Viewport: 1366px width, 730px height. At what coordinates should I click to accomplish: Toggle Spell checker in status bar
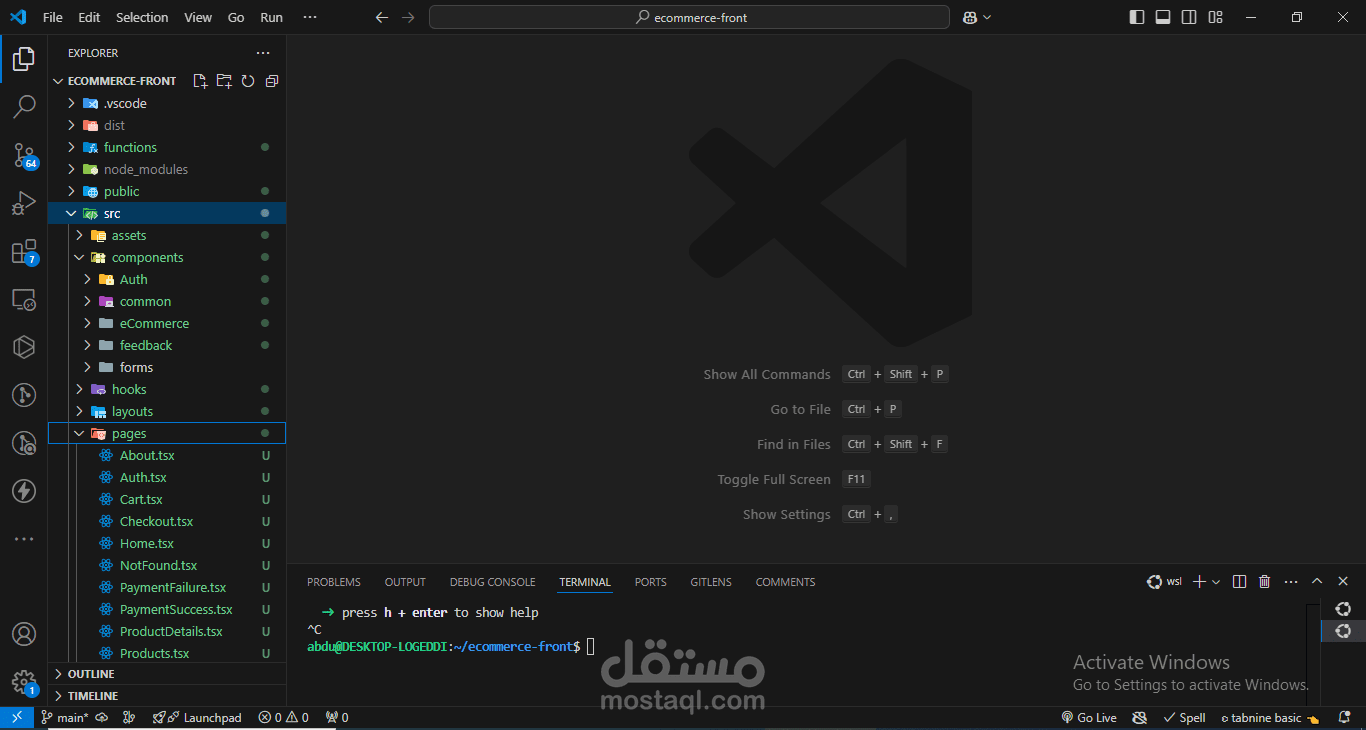[1185, 717]
